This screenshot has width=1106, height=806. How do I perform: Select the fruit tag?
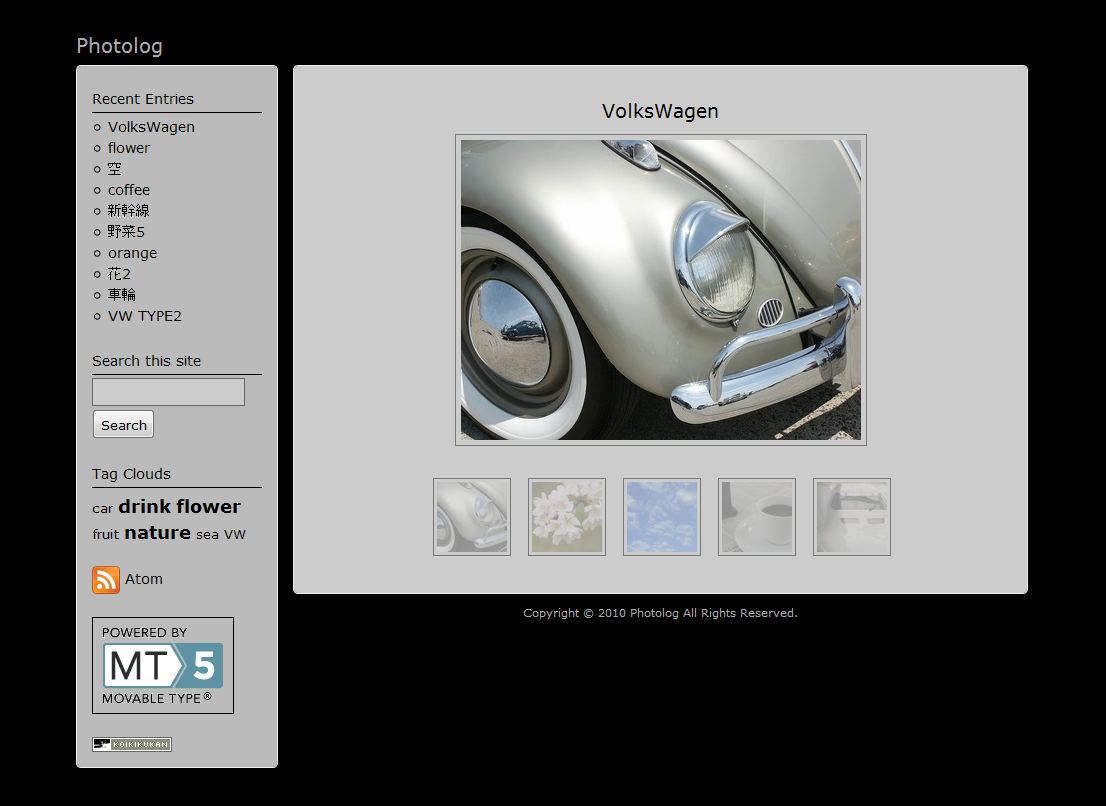(x=105, y=535)
